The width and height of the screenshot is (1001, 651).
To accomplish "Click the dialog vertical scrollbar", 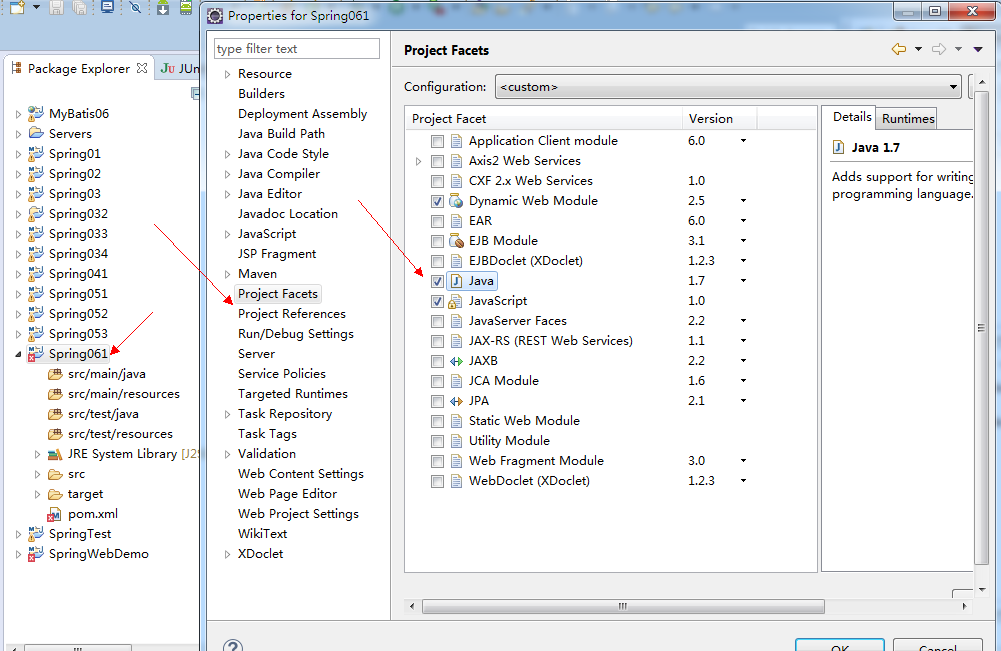I will coord(981,329).
